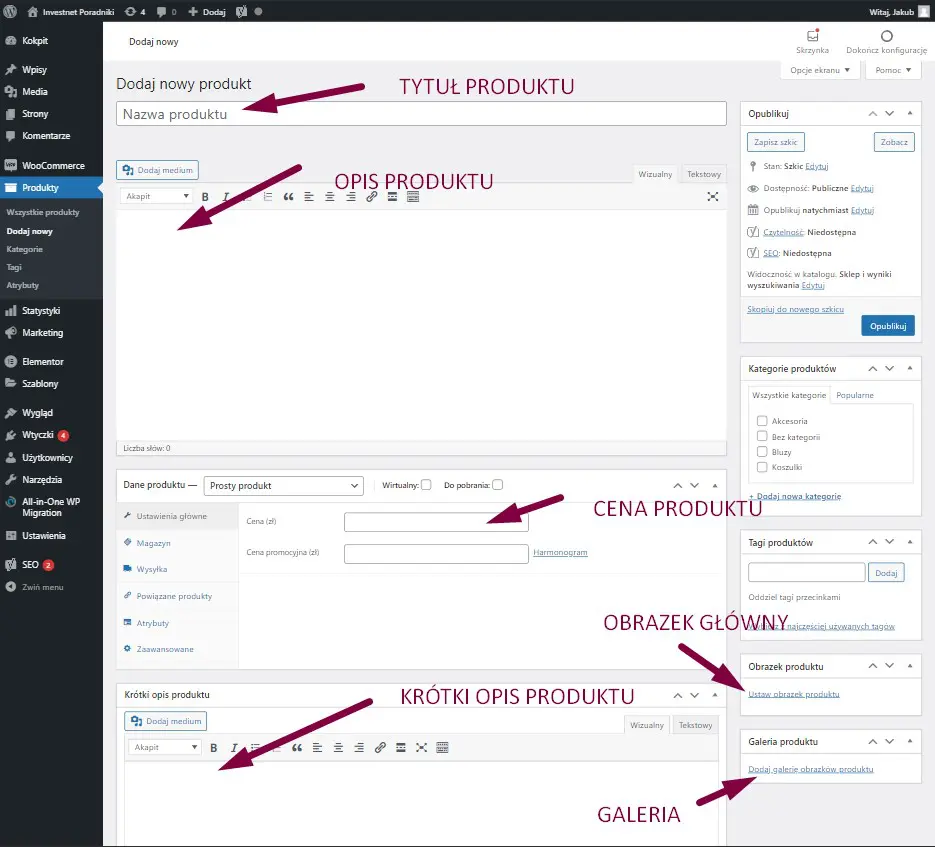This screenshot has height=847, width=935.
Task: Check the Koszulki category checkbox
Action: click(763, 467)
